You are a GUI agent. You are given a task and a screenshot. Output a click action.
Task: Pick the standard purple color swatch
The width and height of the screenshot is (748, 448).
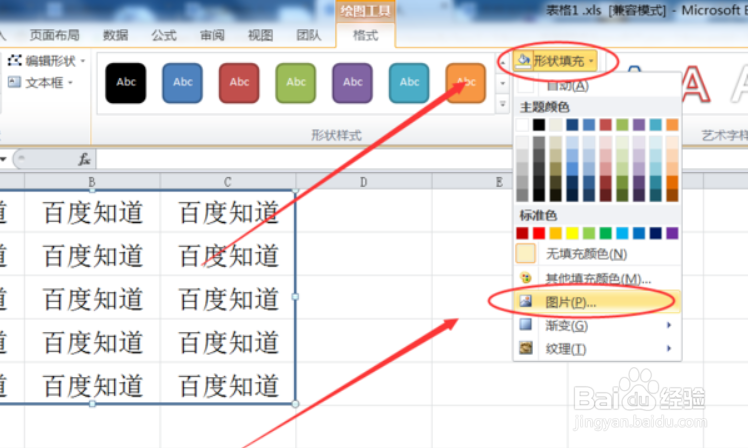tap(672, 233)
